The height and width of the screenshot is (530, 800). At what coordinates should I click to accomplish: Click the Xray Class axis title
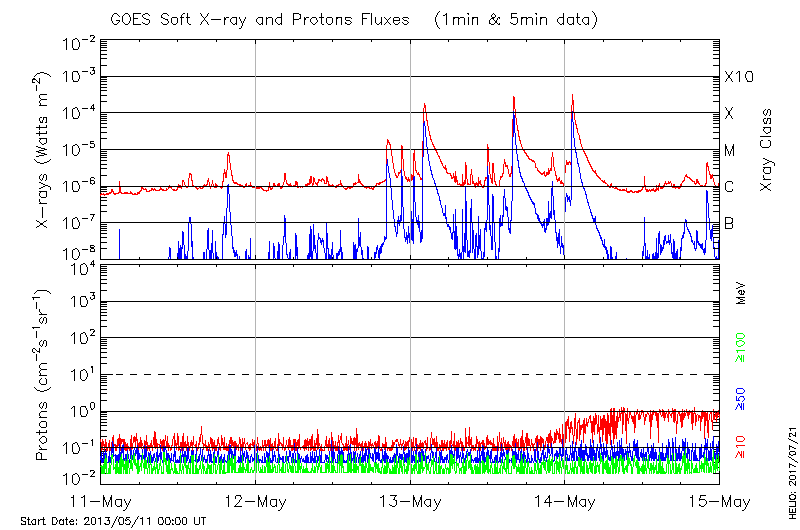click(x=767, y=150)
